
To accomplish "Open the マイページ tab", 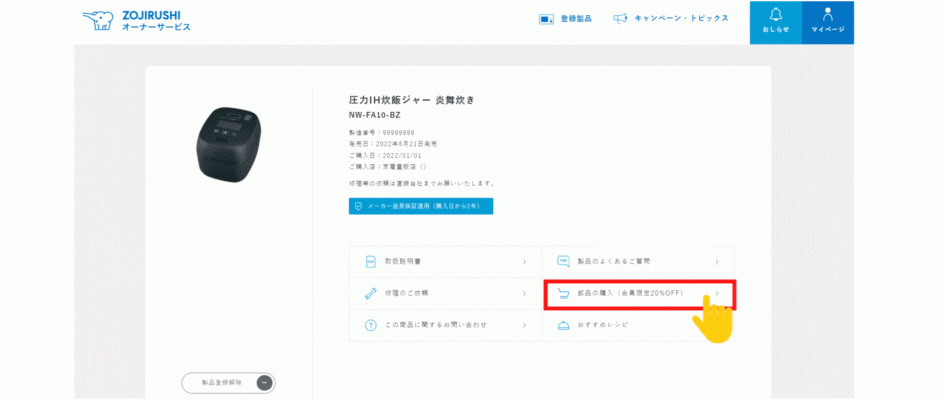I will coord(828,22).
